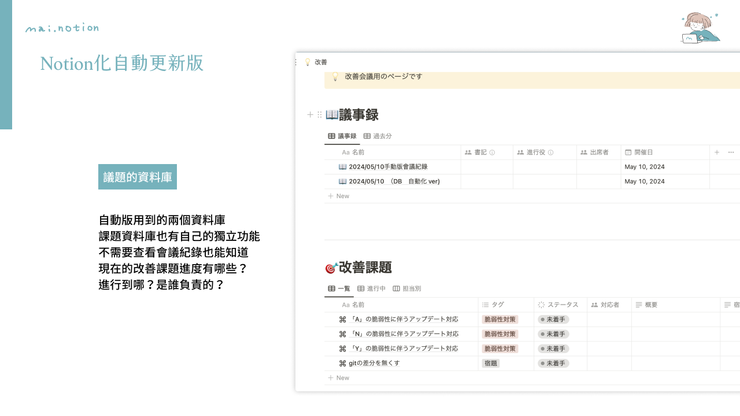Image resolution: width=740 pixels, height=416 pixels.
Task: Click the target icon beside 改善課題 title
Action: (x=331, y=268)
